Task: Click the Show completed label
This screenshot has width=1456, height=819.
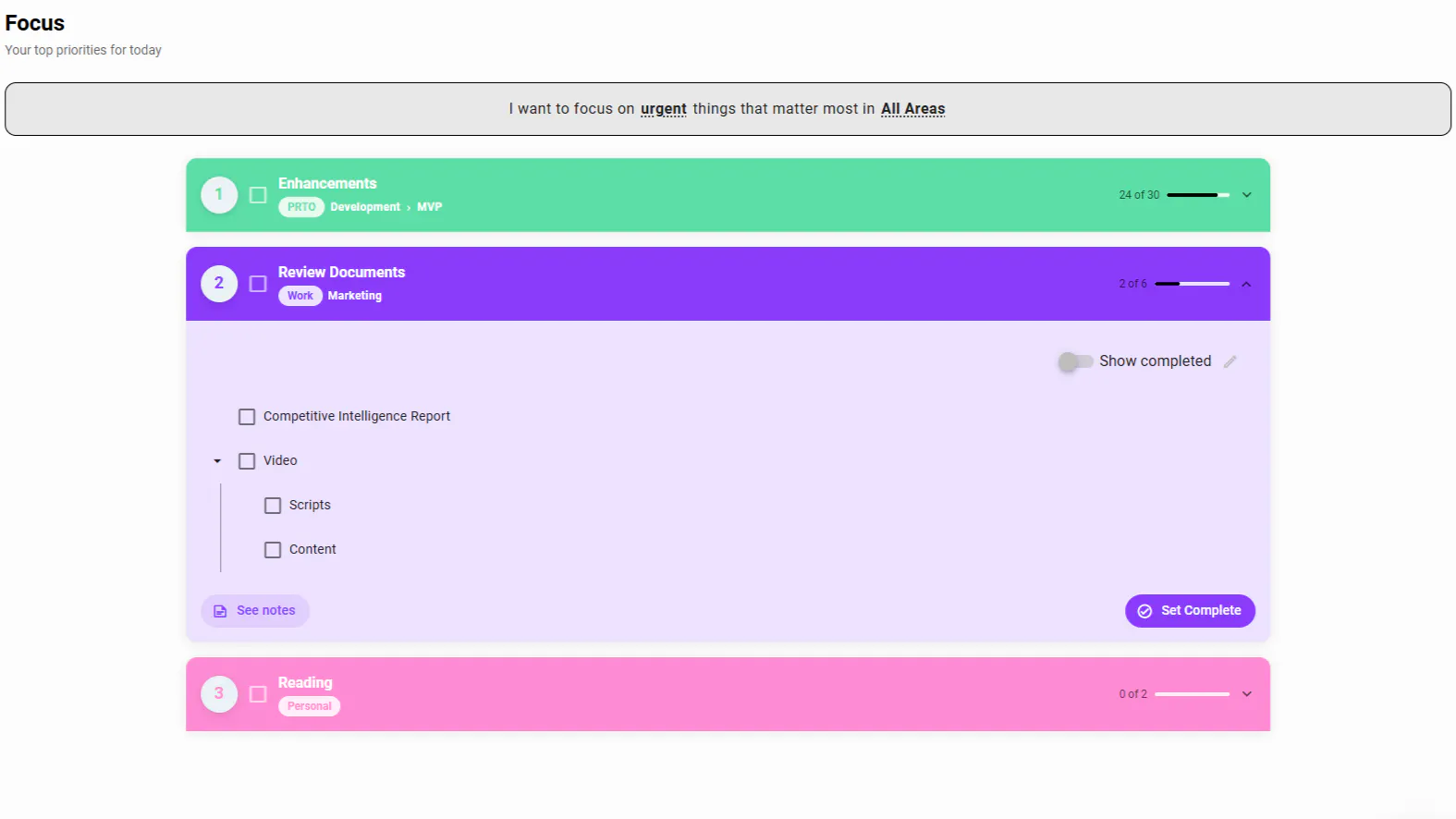Action: (x=1155, y=361)
